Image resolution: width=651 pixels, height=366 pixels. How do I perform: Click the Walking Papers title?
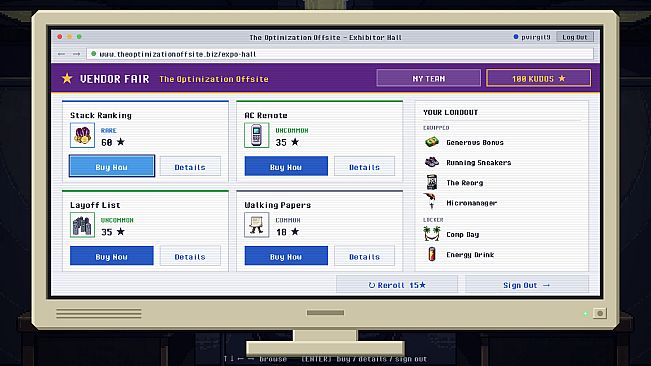click(x=278, y=205)
